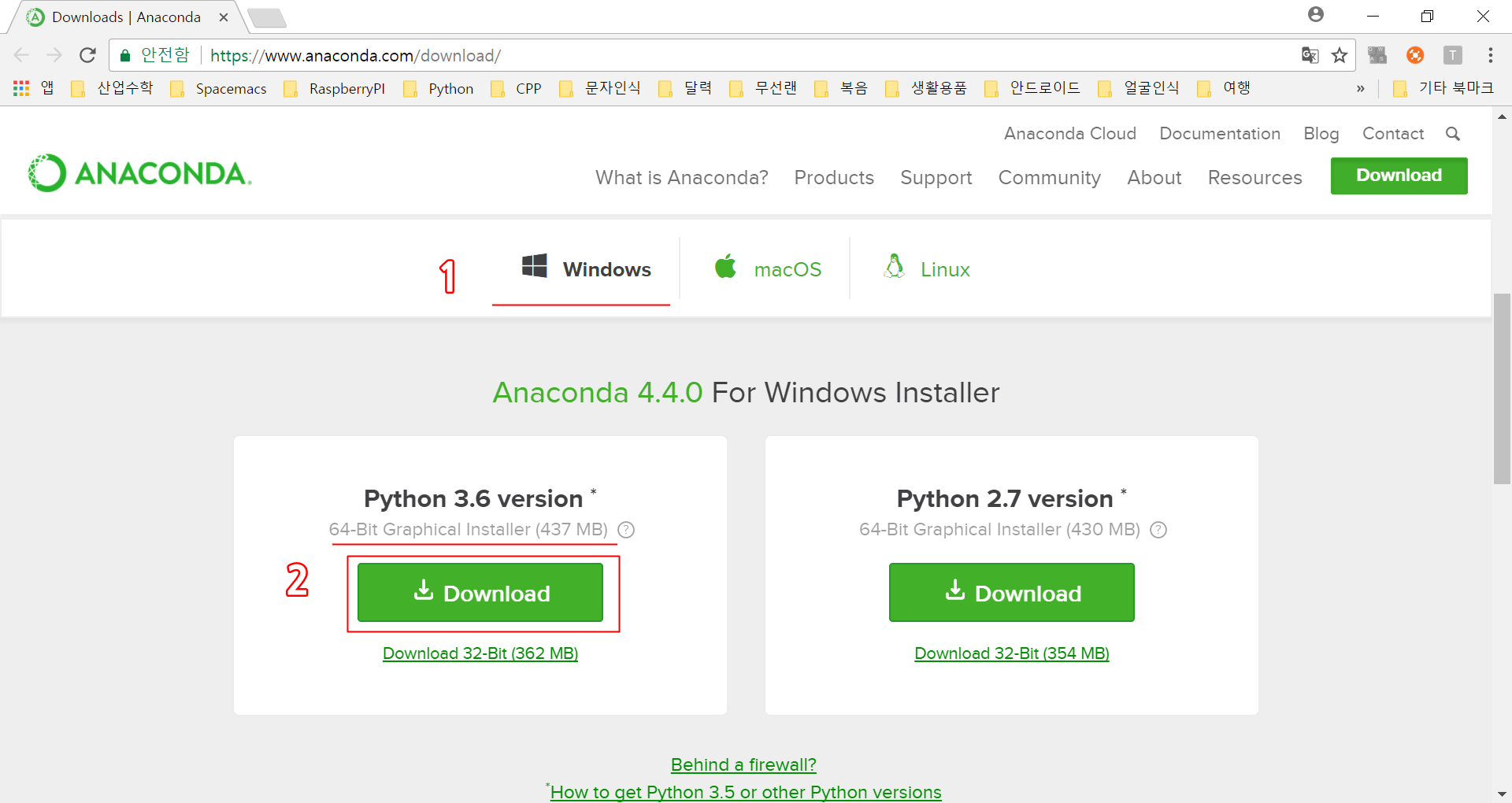This screenshot has height=803, width=1512.
Task: Open the Python bookmarks folder
Action: [x=439, y=88]
